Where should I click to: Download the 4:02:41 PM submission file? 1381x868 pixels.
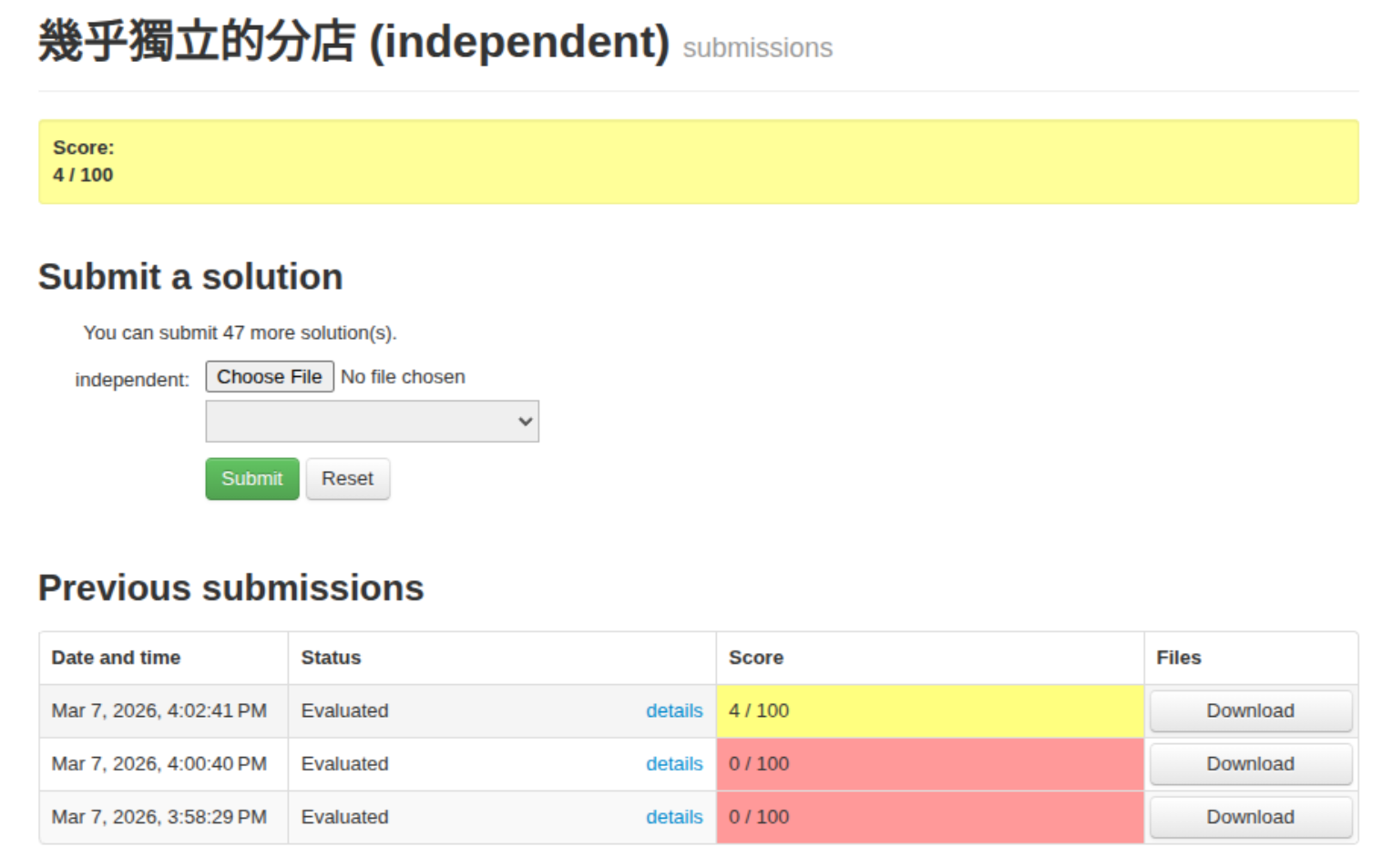[1249, 711]
